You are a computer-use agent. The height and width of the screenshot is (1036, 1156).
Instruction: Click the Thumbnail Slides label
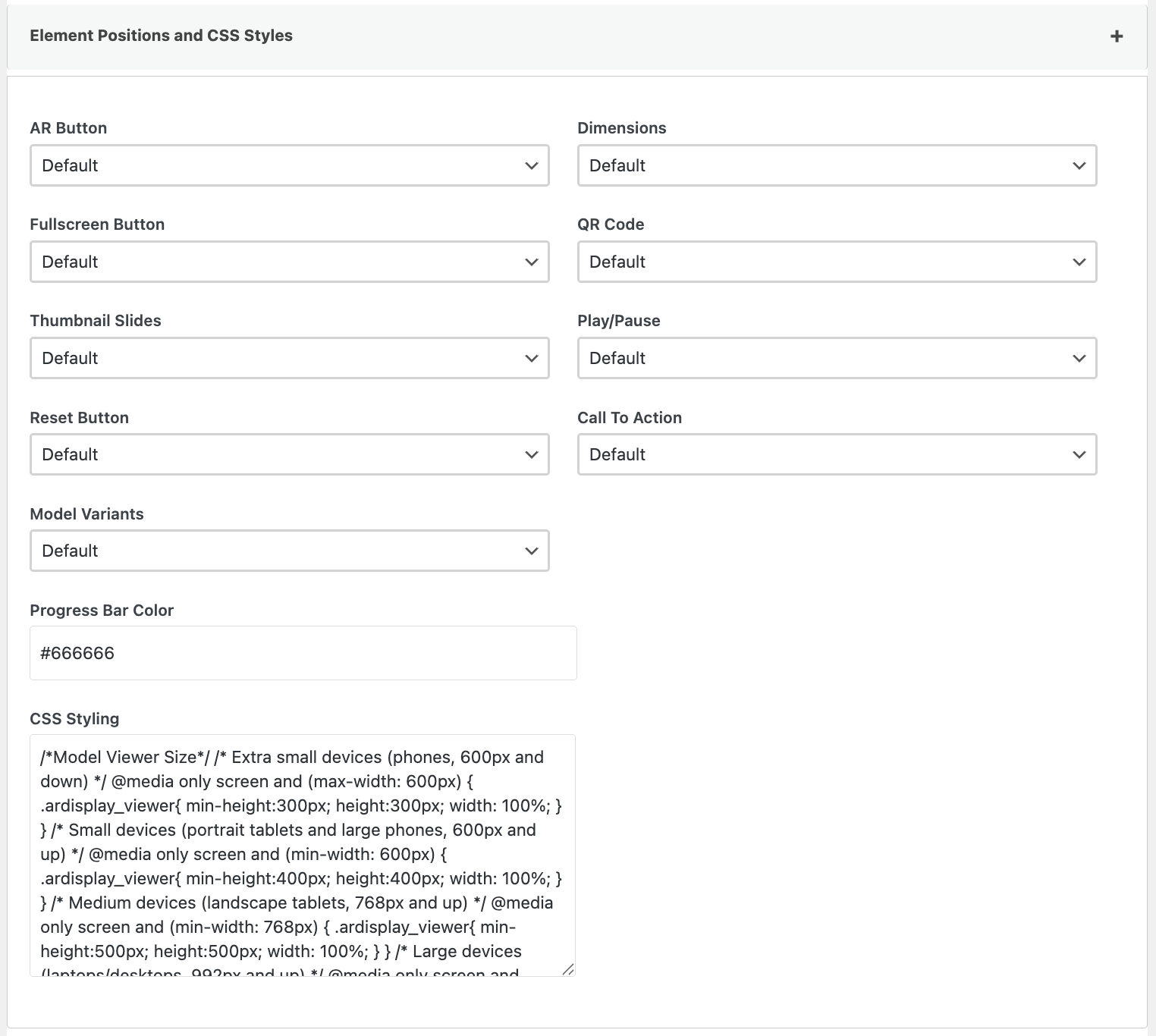click(x=96, y=321)
